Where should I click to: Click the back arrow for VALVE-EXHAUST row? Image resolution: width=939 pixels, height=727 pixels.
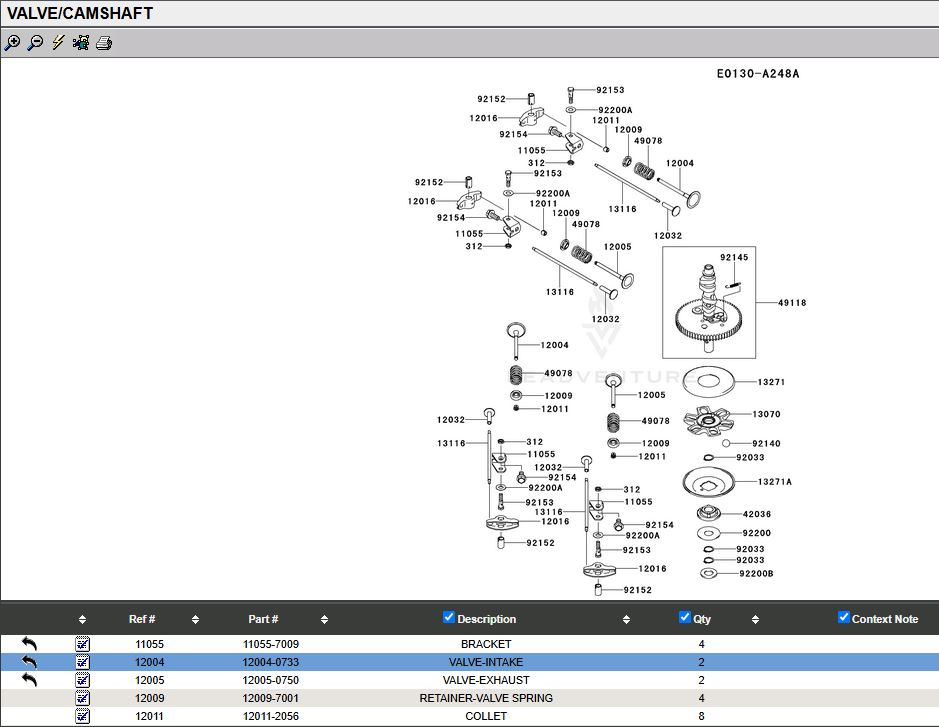coord(29,680)
